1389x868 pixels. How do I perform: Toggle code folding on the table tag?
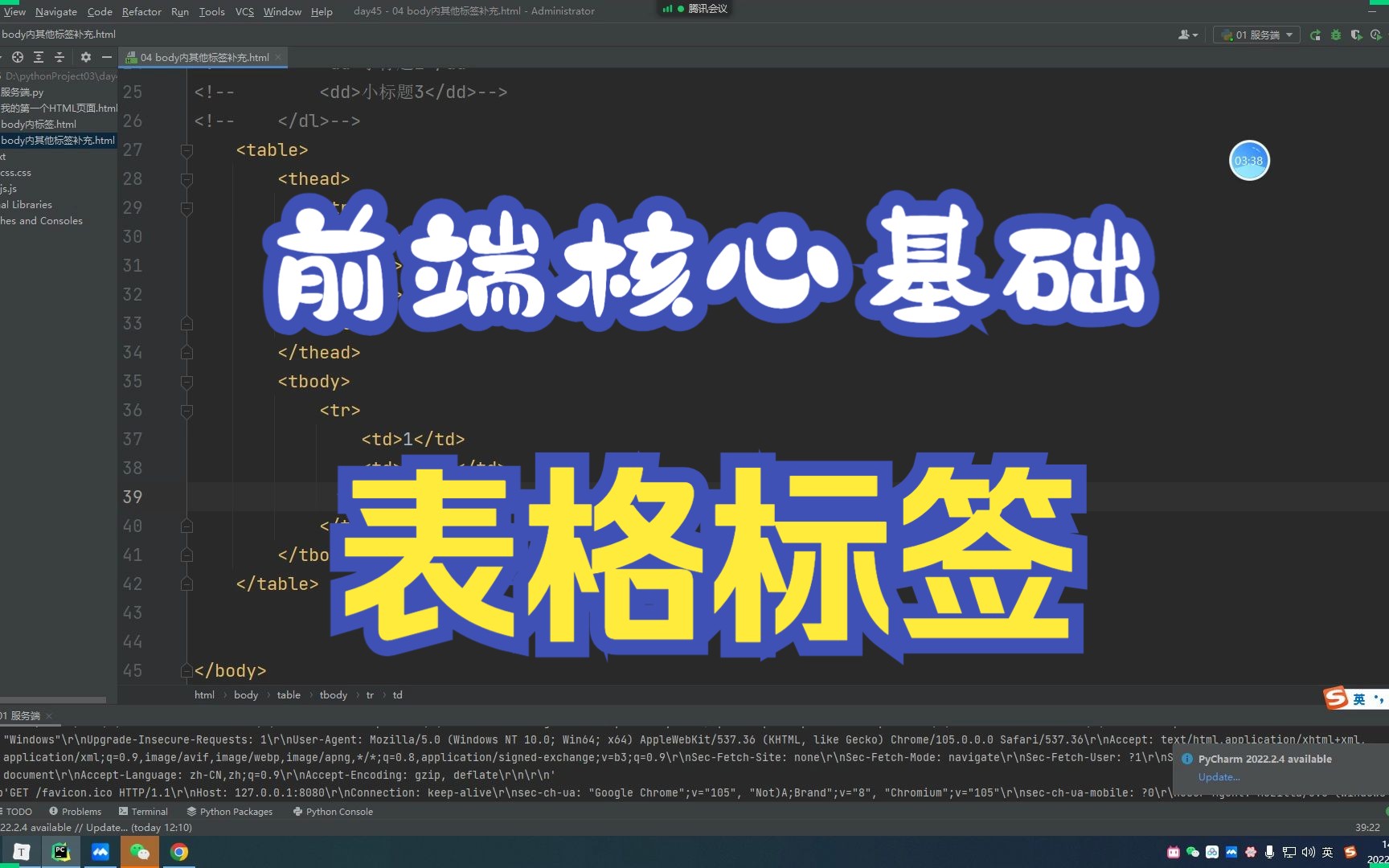pyautogui.click(x=186, y=150)
